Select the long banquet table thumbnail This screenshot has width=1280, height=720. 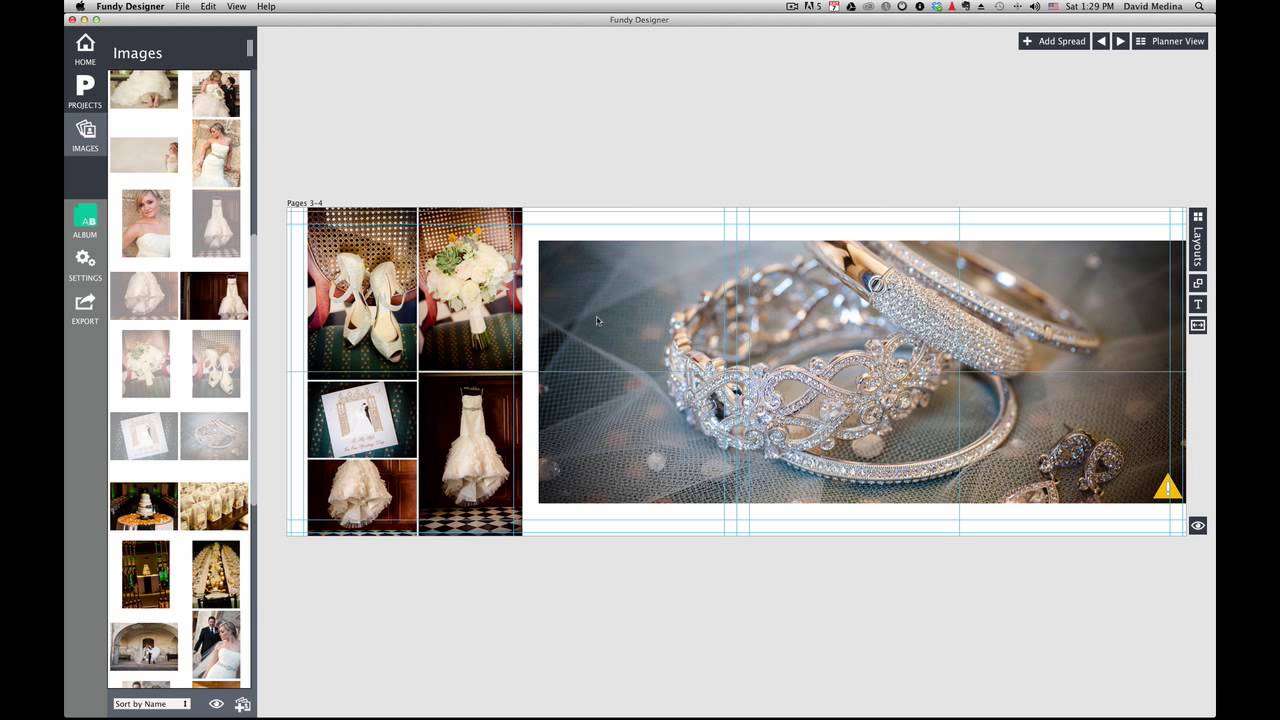[216, 574]
